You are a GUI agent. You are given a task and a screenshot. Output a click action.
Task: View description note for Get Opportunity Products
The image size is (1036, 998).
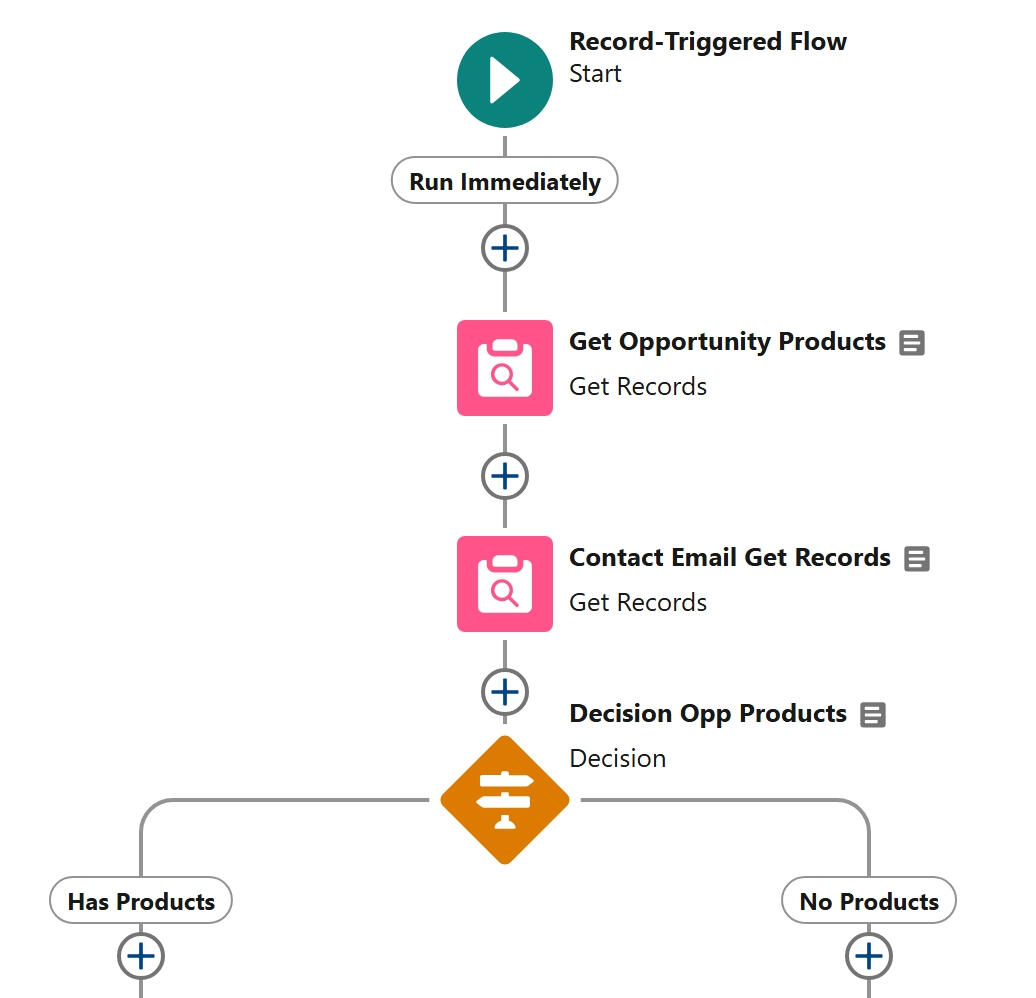tap(911, 343)
